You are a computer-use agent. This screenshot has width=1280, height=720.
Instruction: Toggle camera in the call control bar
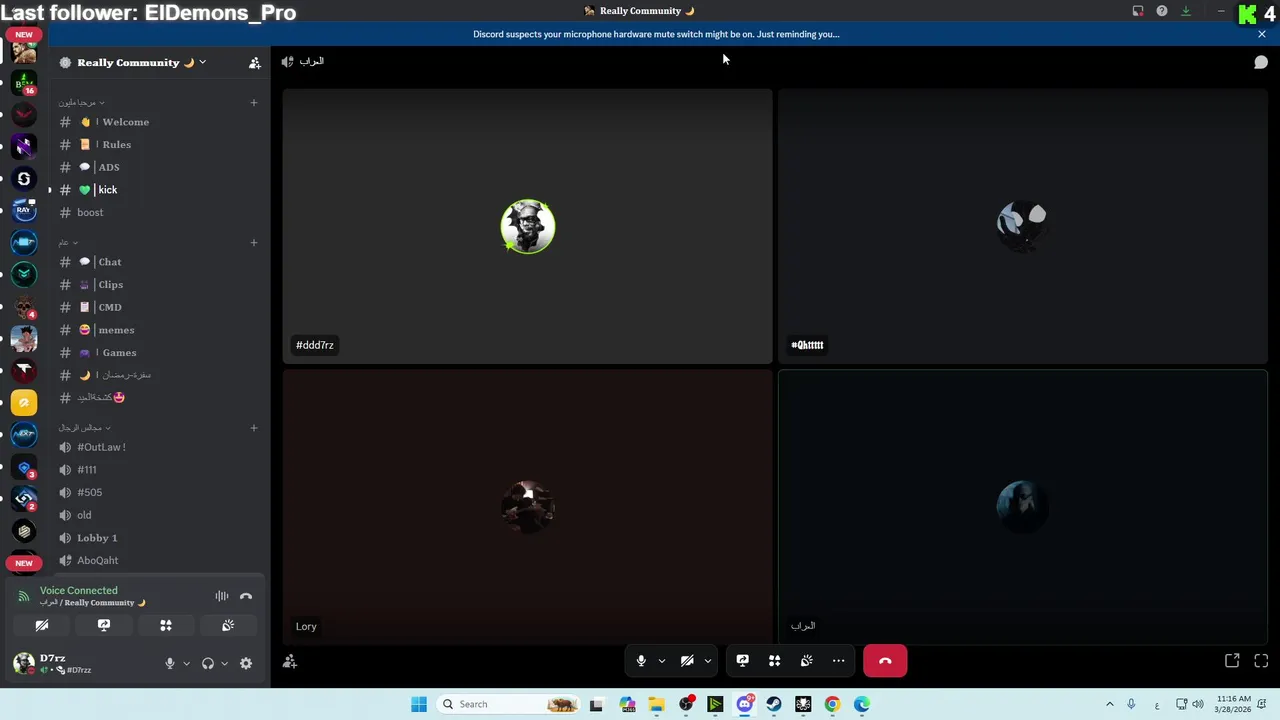[x=687, y=661]
